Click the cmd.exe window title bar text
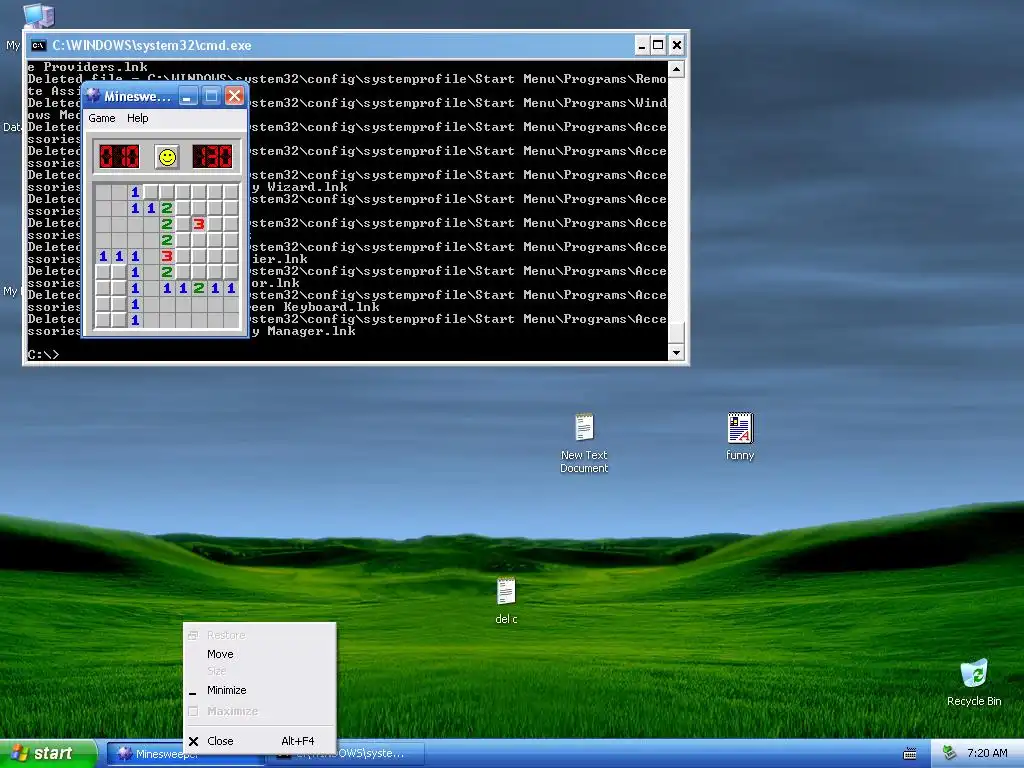 pyautogui.click(x=152, y=45)
